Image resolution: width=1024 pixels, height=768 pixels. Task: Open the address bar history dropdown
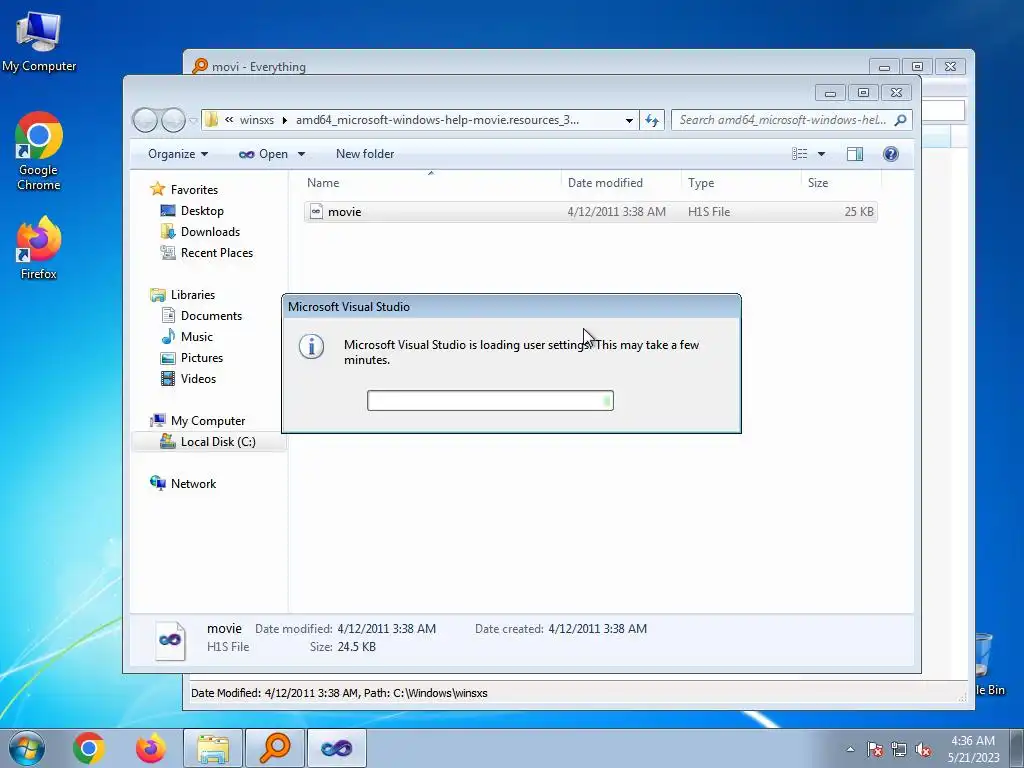click(x=629, y=120)
